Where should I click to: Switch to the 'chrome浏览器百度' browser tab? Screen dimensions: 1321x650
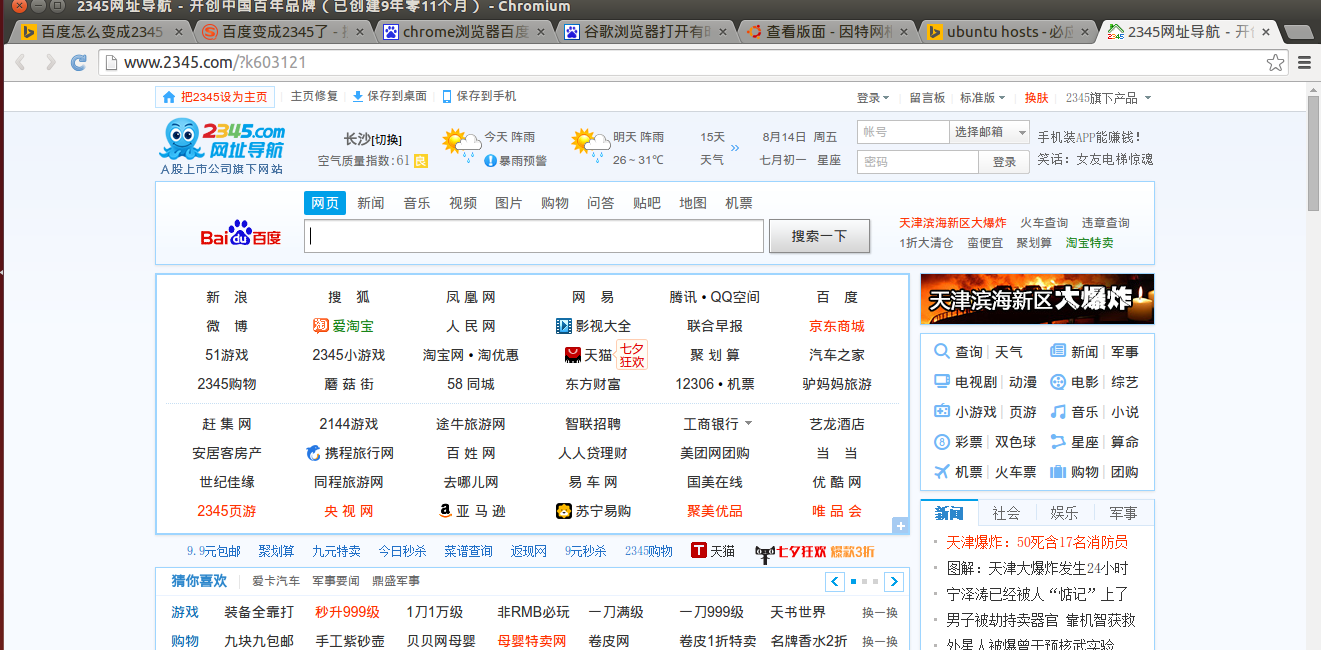pos(467,32)
